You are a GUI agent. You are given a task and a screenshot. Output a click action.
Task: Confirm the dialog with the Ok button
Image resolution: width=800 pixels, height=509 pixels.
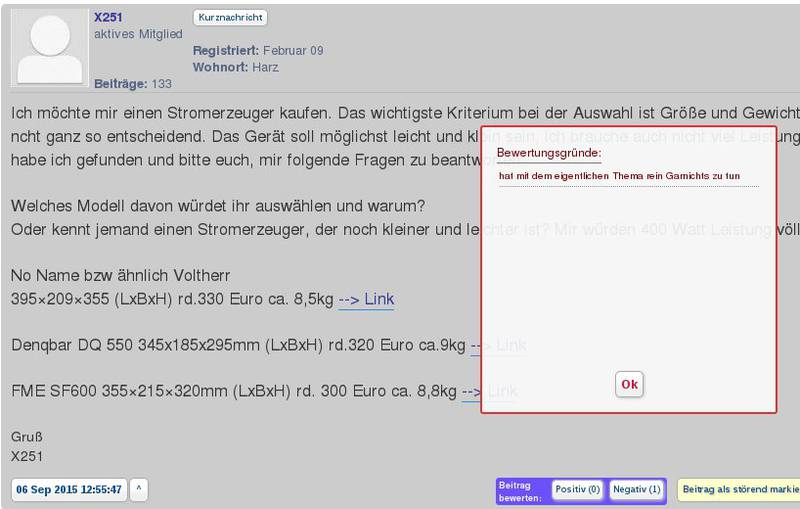[629, 384]
